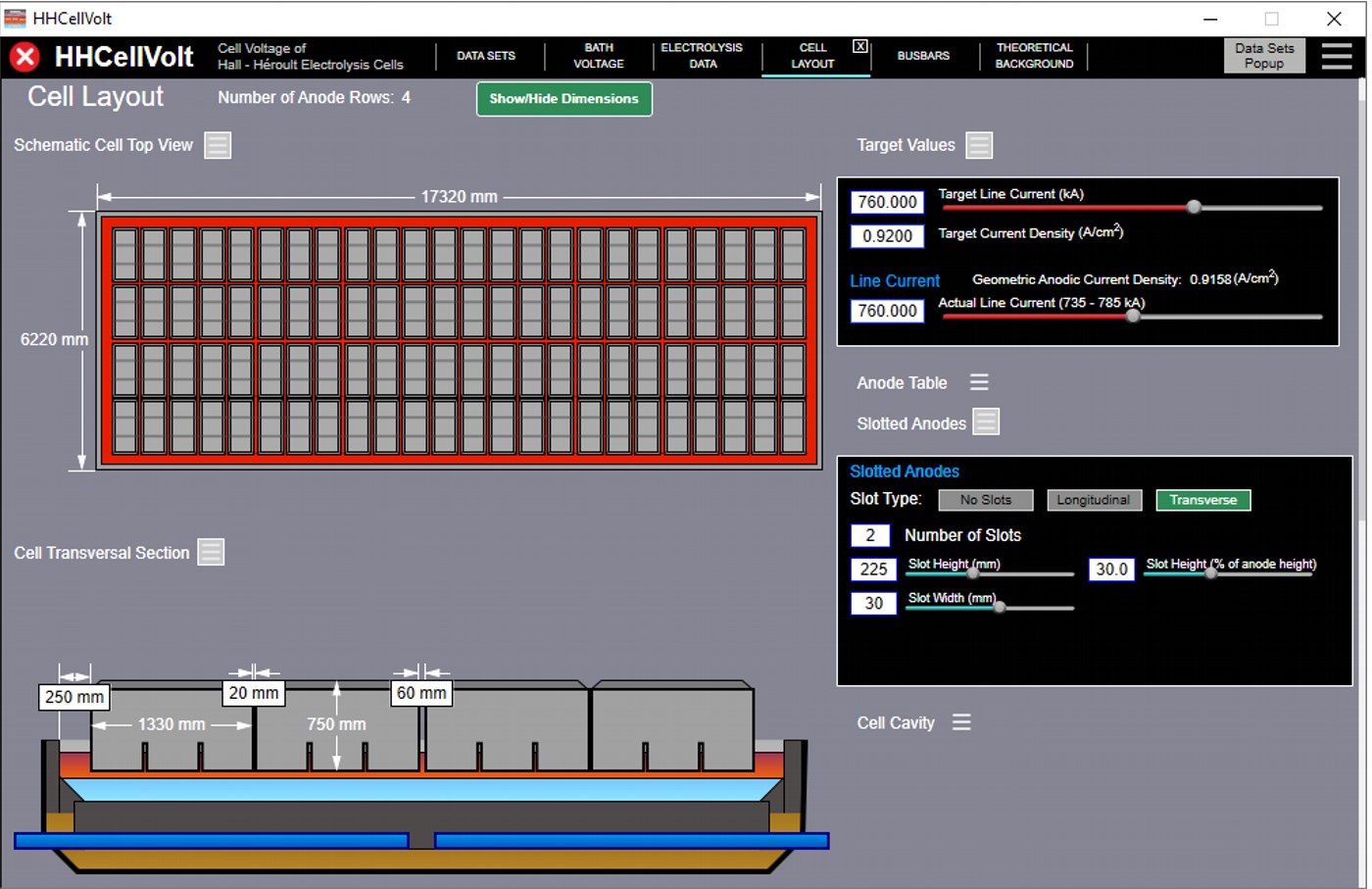1372x889 pixels.
Task: Click the Show/Hide Dimensions button
Action: click(564, 99)
